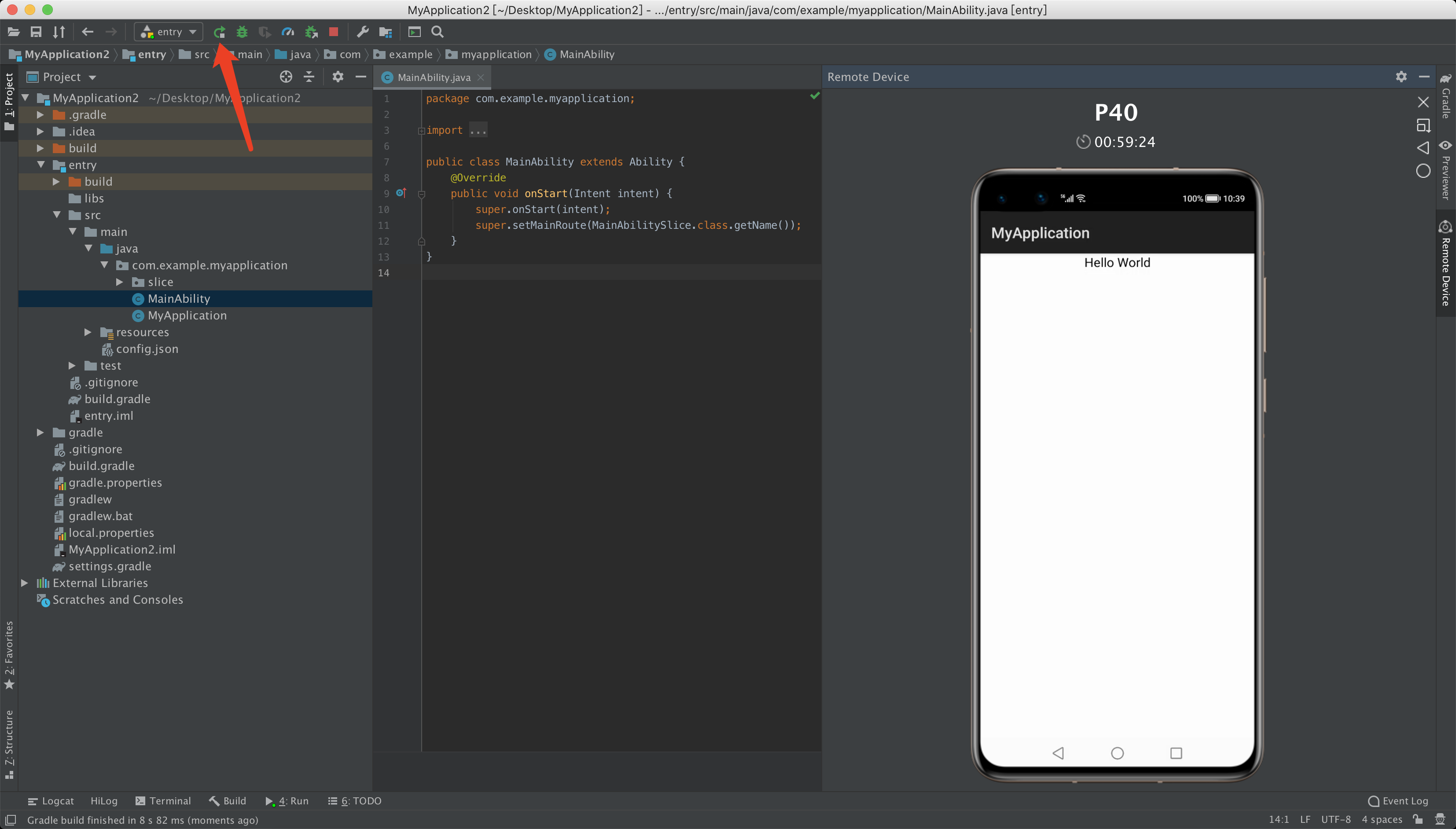
Task: Switch to the Logcat bottom tab
Action: click(x=51, y=800)
